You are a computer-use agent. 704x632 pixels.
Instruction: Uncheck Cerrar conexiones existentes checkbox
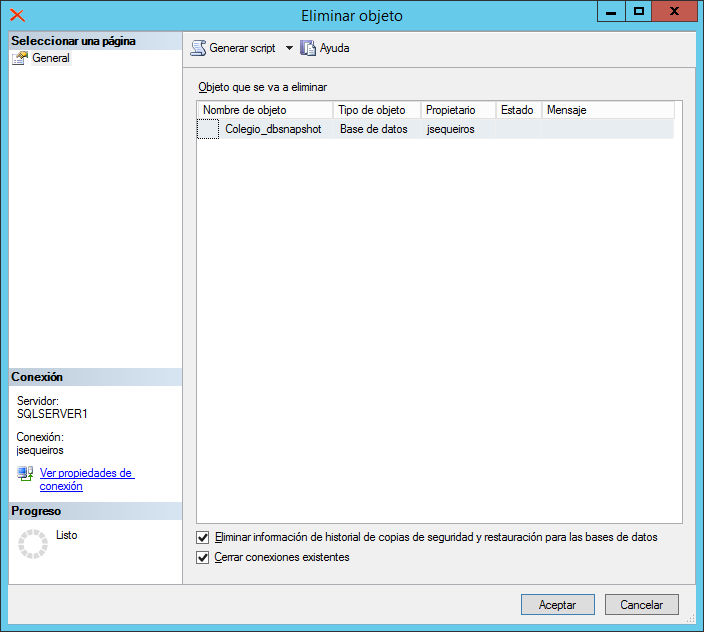point(202,557)
